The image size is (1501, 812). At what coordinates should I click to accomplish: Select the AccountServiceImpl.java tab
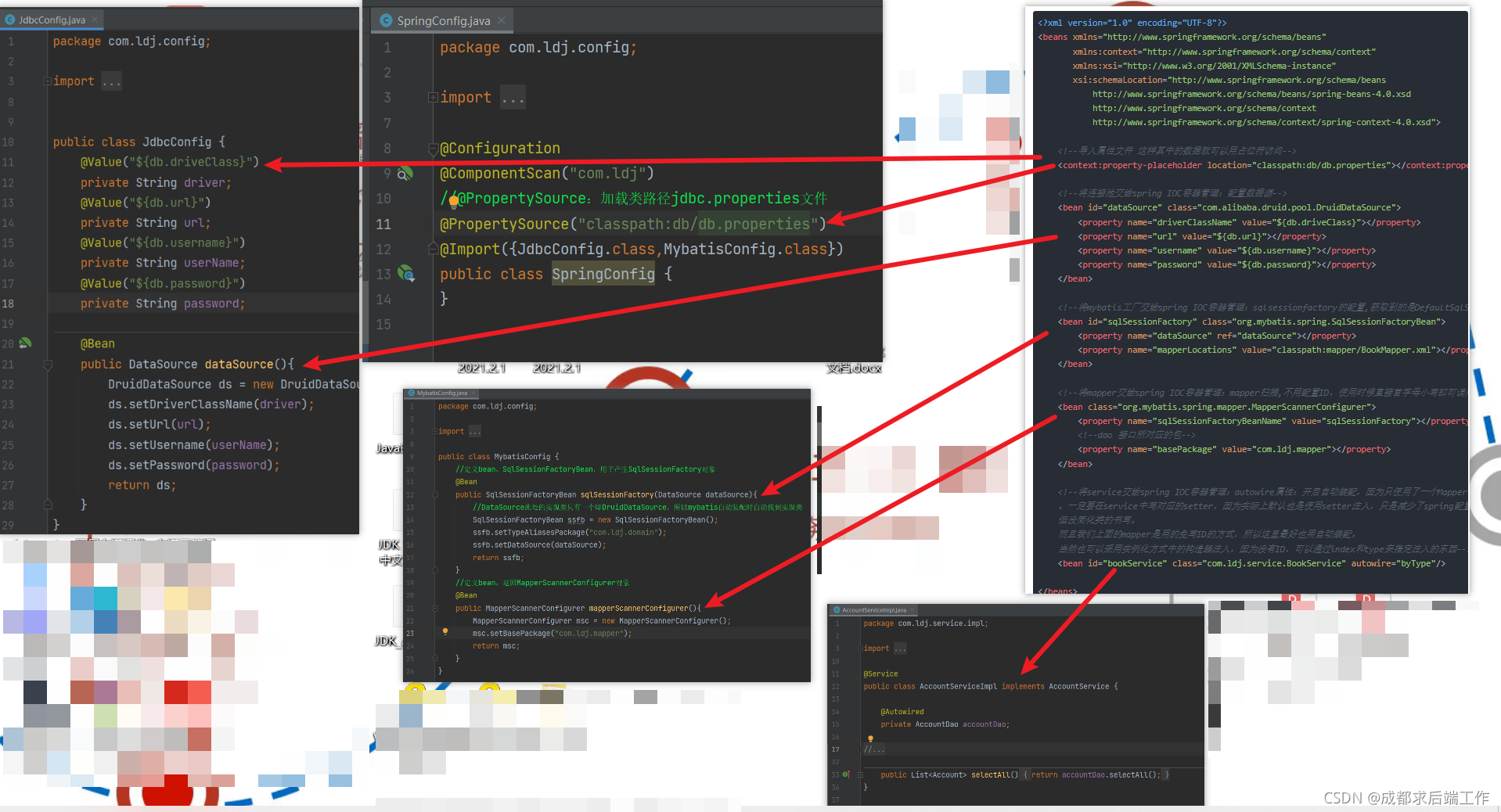coord(873,610)
